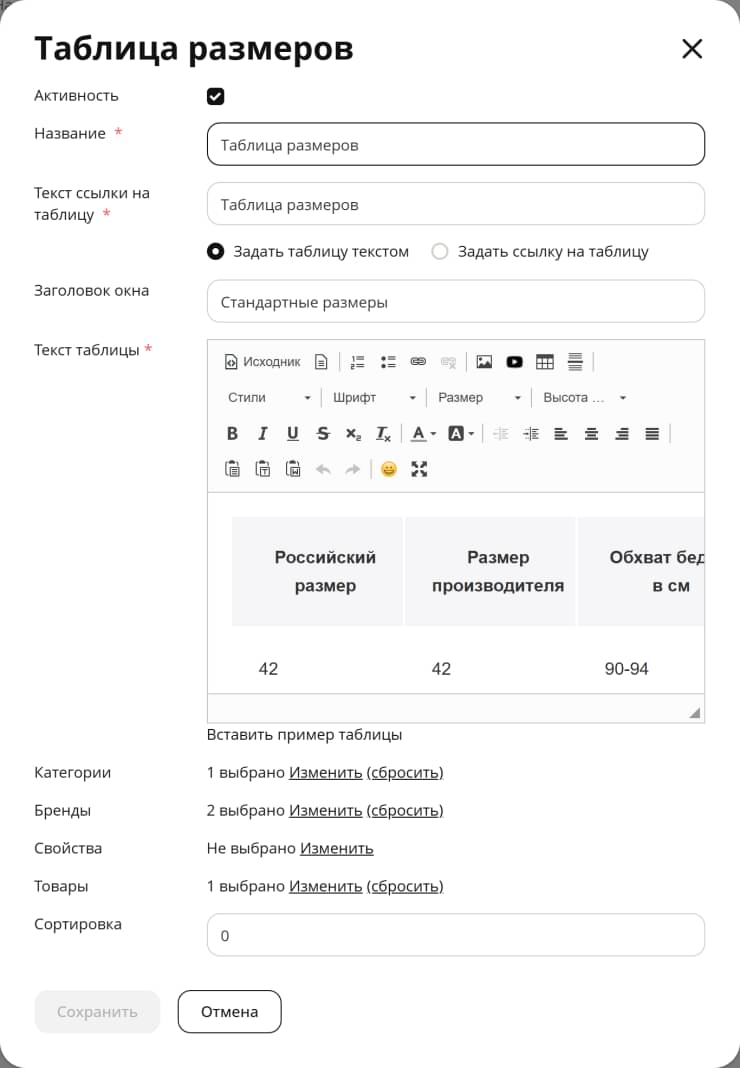Apply subscript formatting
This screenshot has height=1068, width=740.
[x=353, y=433]
